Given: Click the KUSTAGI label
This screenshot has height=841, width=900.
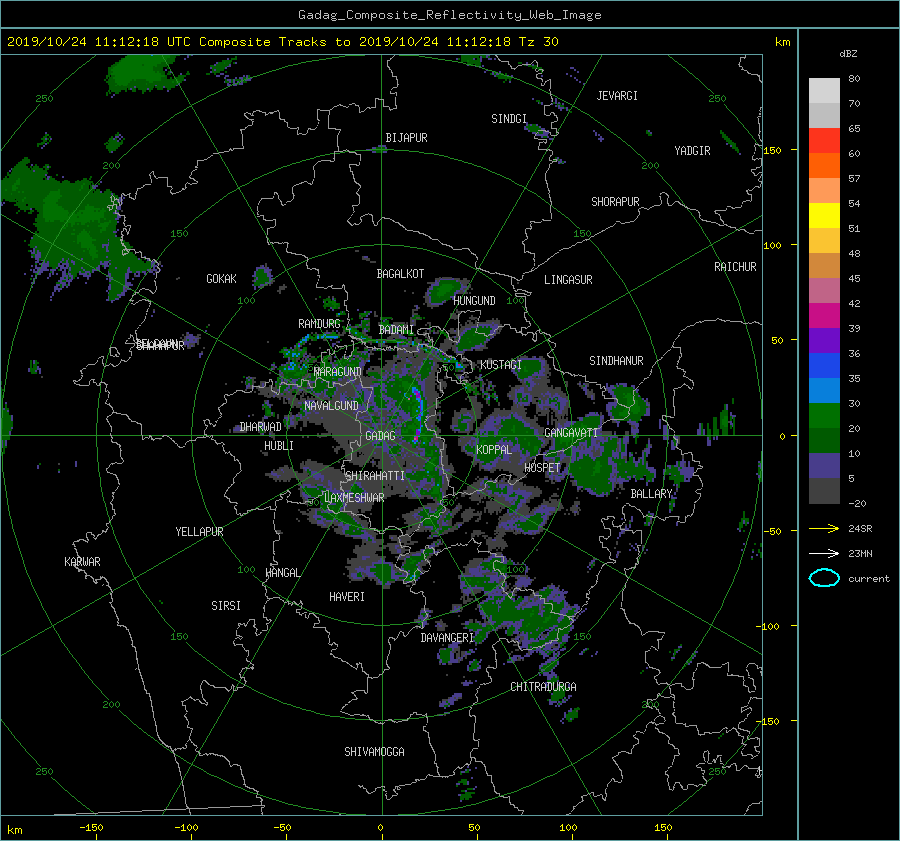Looking at the screenshot, I should tap(501, 365).
